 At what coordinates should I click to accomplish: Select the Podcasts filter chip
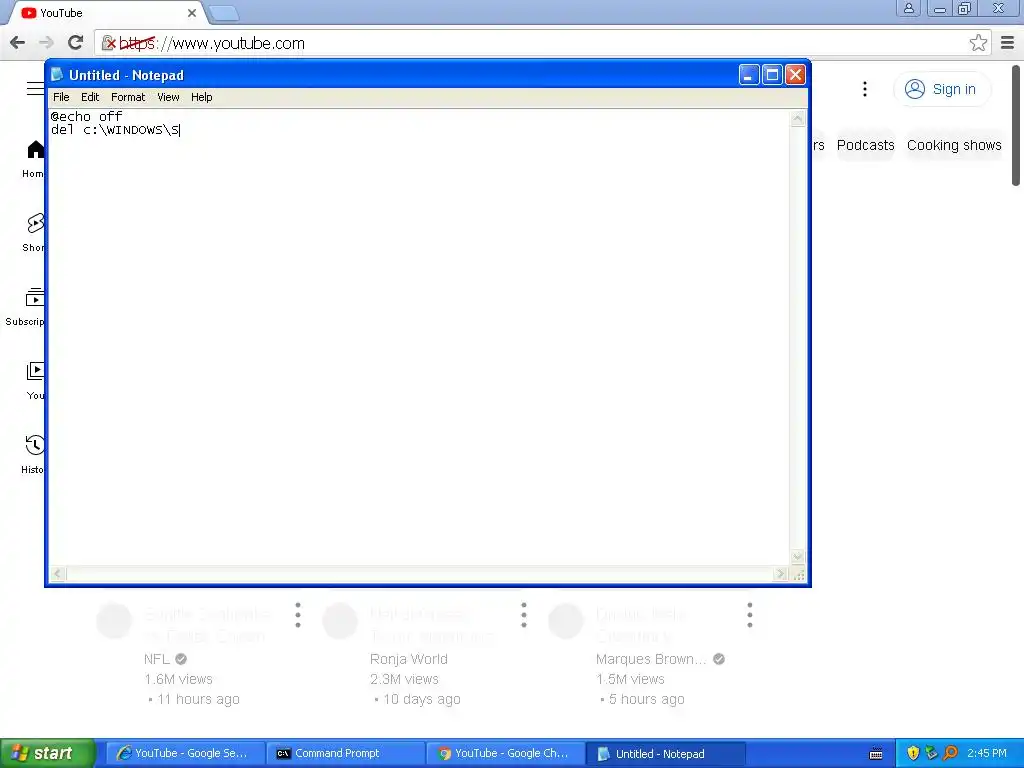[865, 145]
